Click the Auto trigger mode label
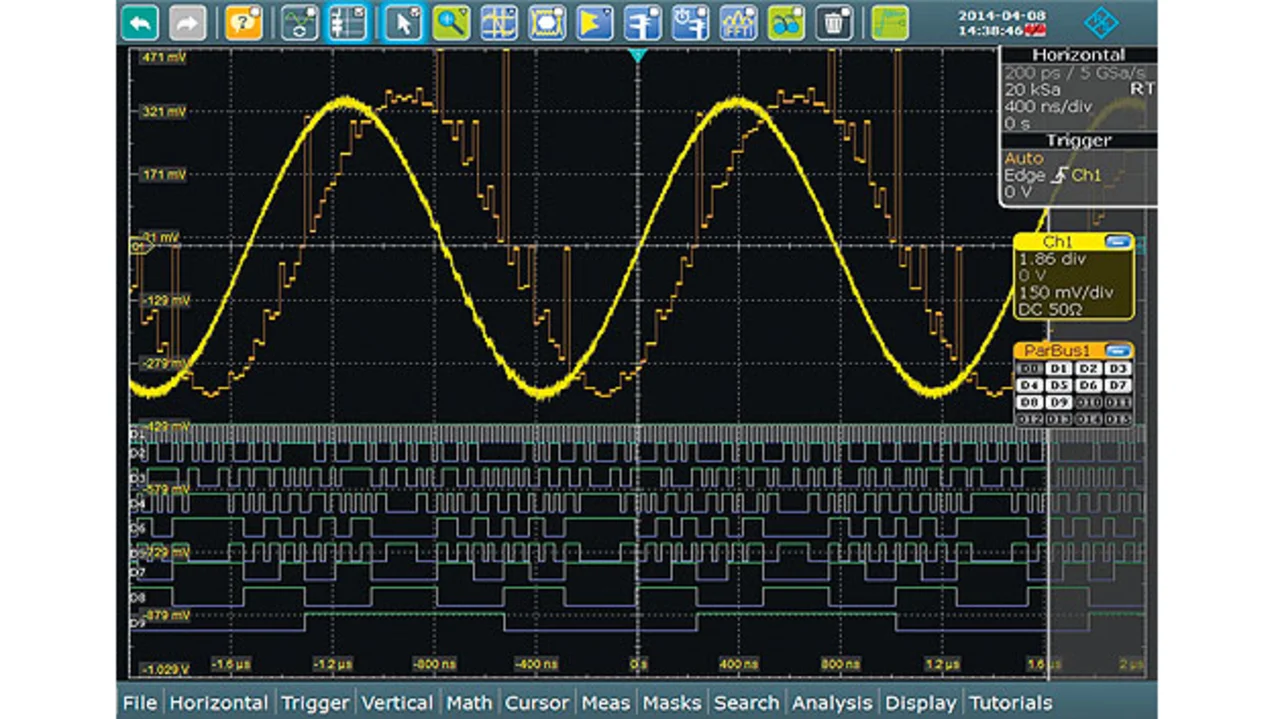This screenshot has width=1280, height=719. pyautogui.click(x=1024, y=158)
